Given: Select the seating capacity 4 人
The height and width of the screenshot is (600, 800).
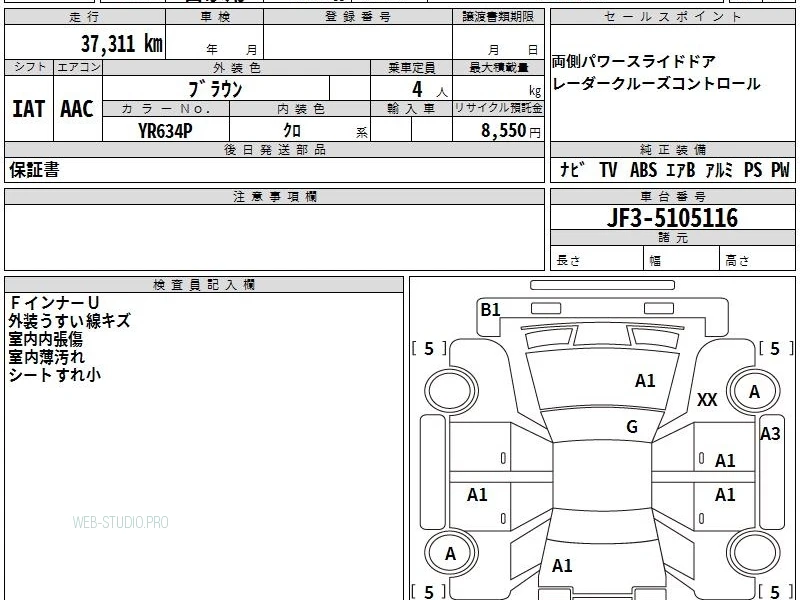Looking at the screenshot, I should tap(429, 90).
